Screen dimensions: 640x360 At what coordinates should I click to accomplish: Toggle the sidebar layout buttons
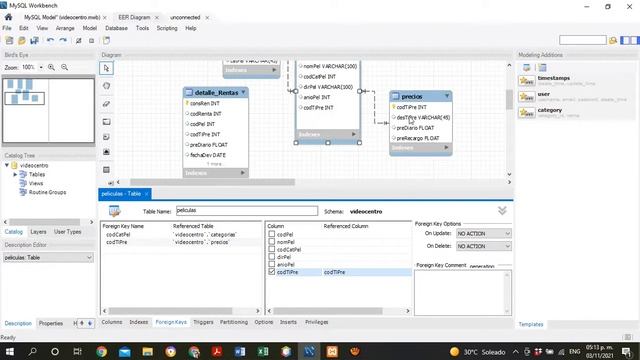(x=629, y=40)
